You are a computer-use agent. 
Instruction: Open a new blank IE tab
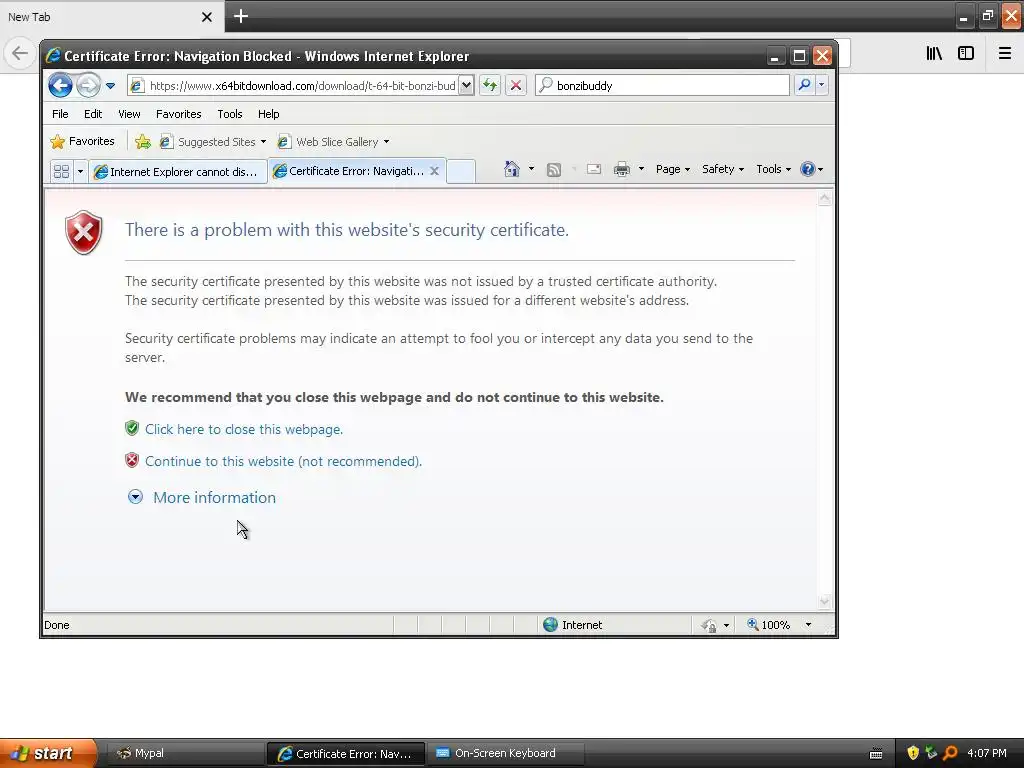pyautogui.click(x=461, y=171)
